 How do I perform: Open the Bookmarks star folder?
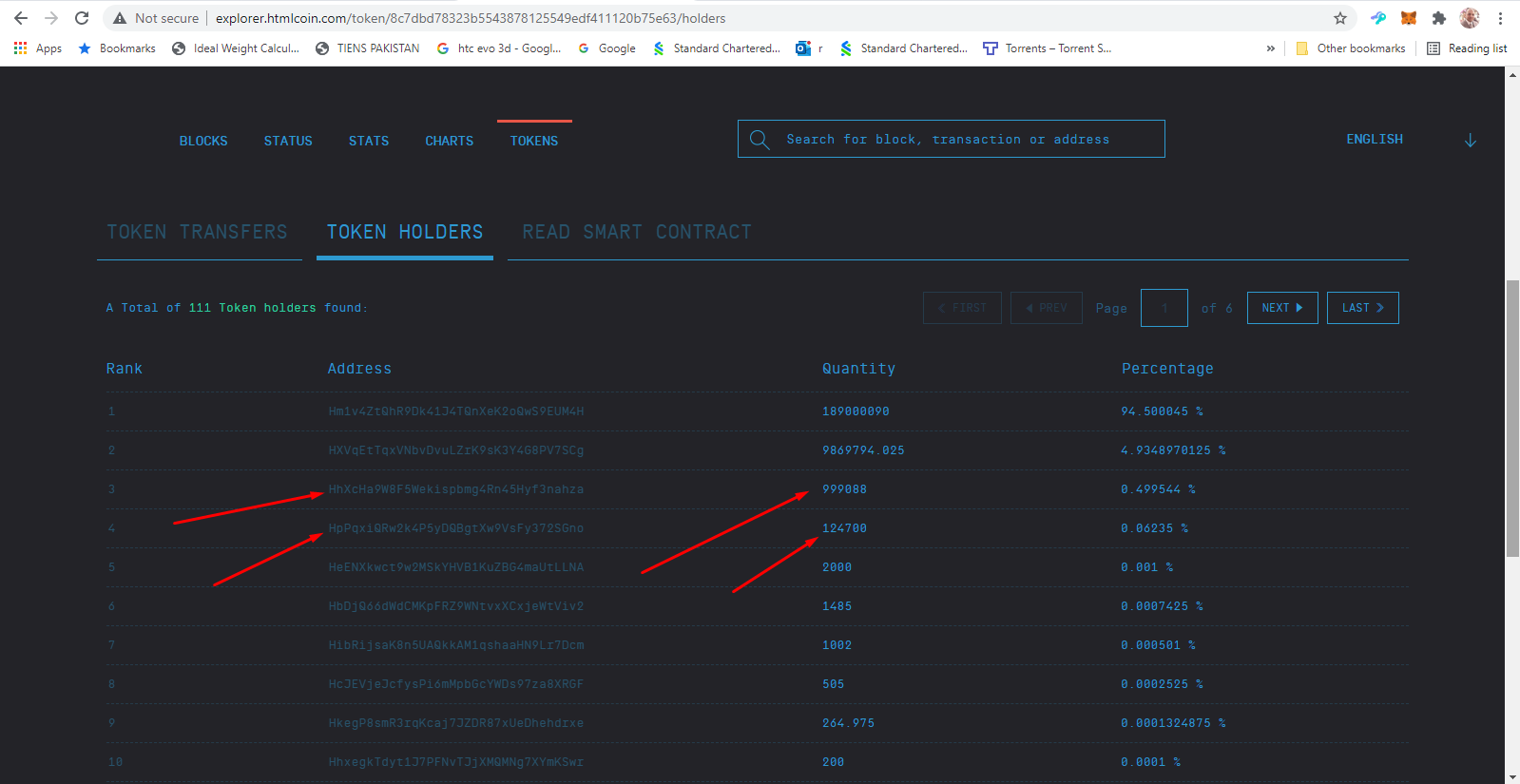click(x=117, y=48)
